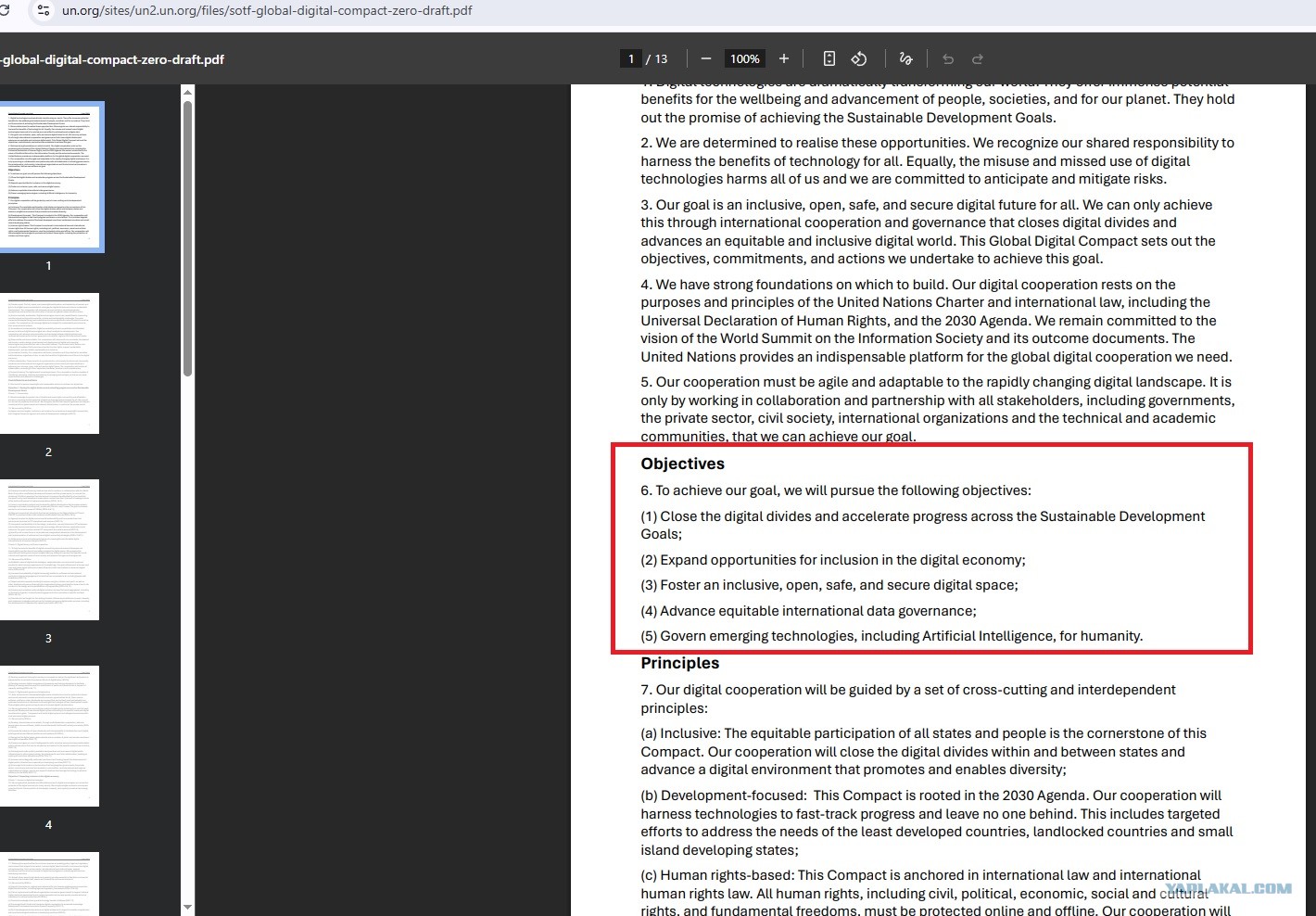Click the URL in the address bar

pyautogui.click(x=267, y=10)
